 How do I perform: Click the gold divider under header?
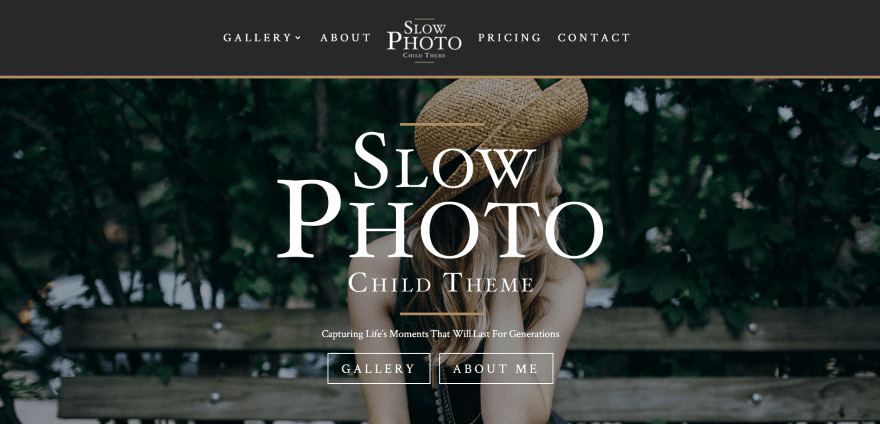pyautogui.click(x=440, y=77)
